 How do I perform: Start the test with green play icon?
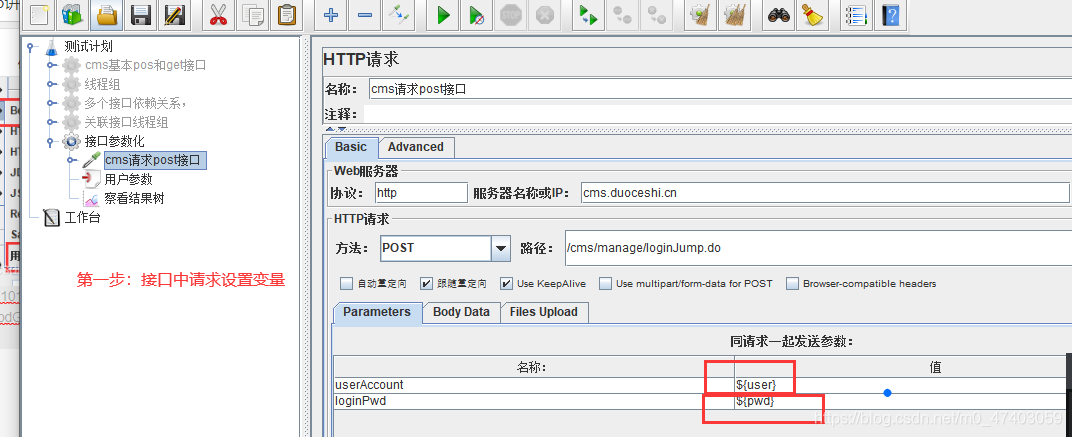point(443,14)
